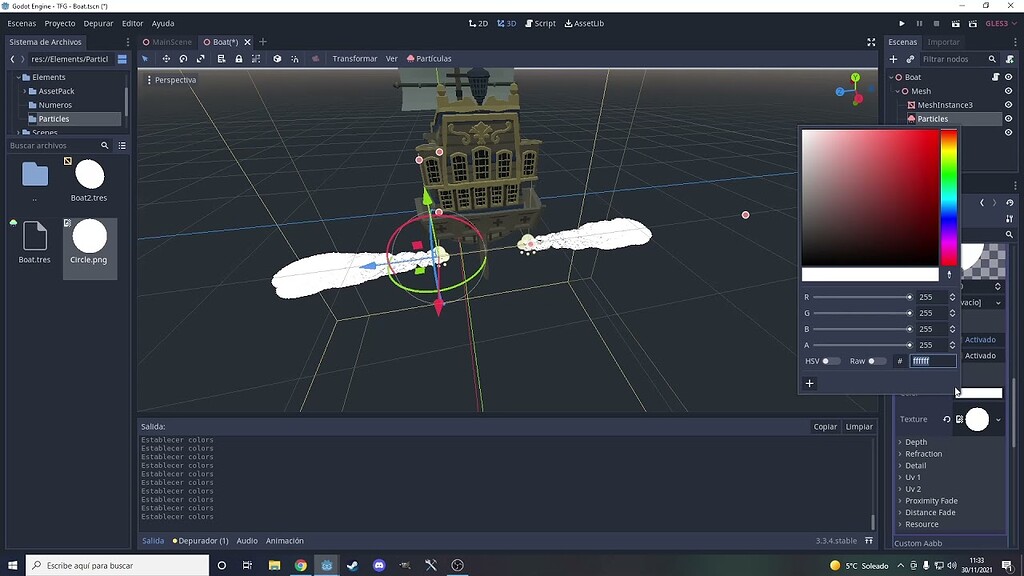This screenshot has height=576, width=1024.
Task: Click the eyedropper color pick icon
Action: (x=950, y=275)
